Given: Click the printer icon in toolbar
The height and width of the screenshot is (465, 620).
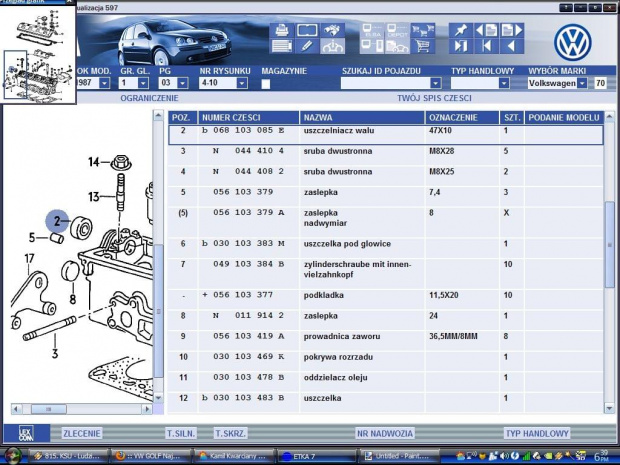Looking at the screenshot, I should pyautogui.click(x=282, y=30).
